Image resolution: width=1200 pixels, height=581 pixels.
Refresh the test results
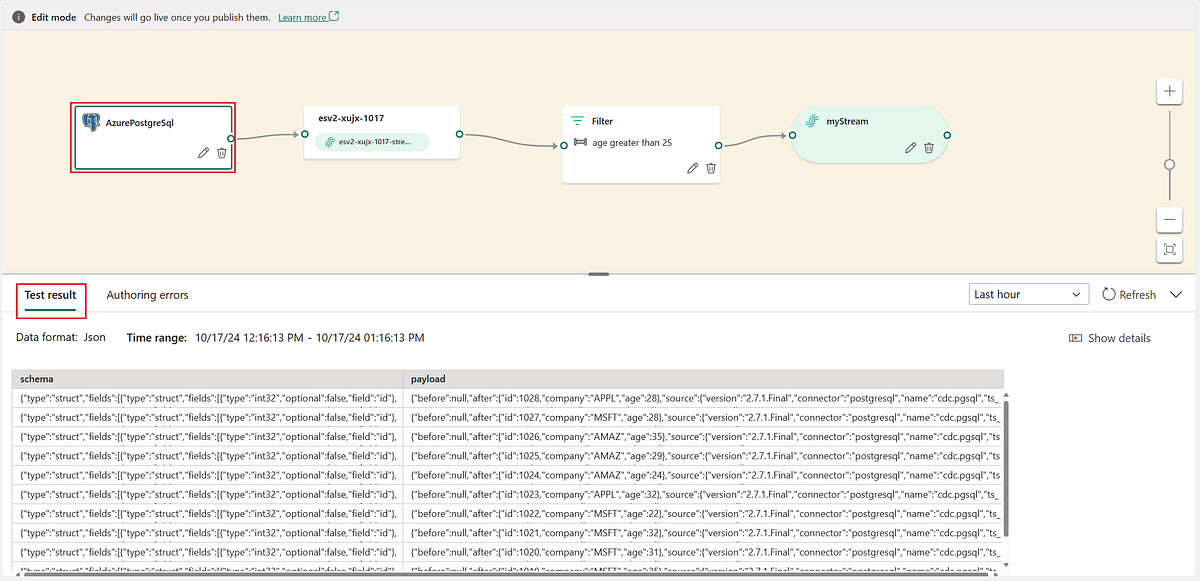1129,295
